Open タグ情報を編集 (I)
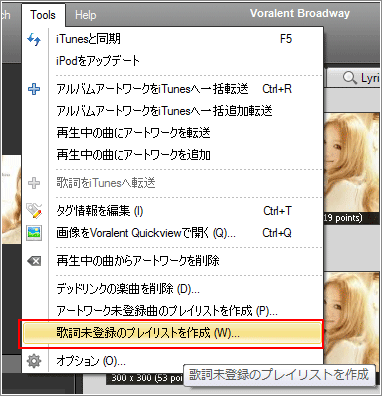382x396 pixels. click(x=173, y=211)
